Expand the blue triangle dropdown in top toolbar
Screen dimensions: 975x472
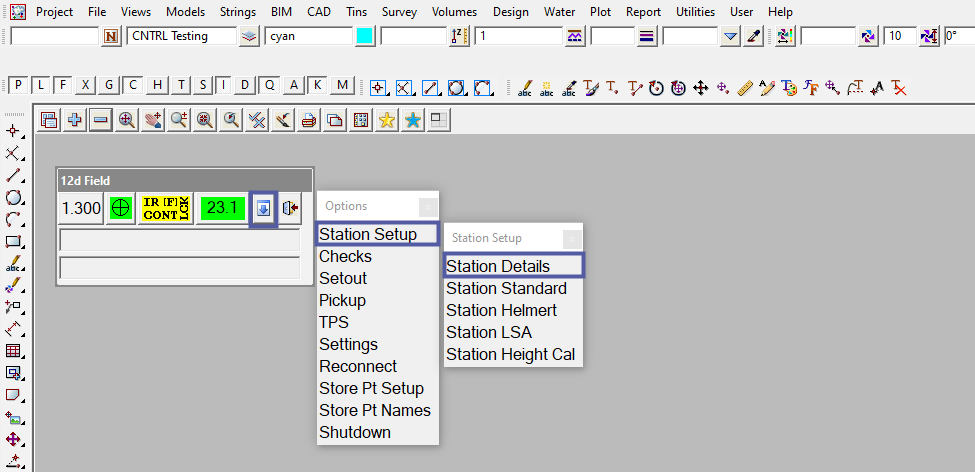pos(730,36)
